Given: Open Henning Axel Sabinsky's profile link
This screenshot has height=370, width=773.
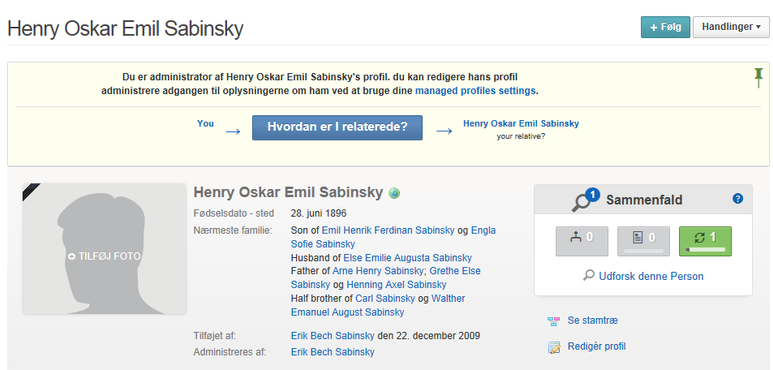Looking at the screenshot, I should coord(396,284).
